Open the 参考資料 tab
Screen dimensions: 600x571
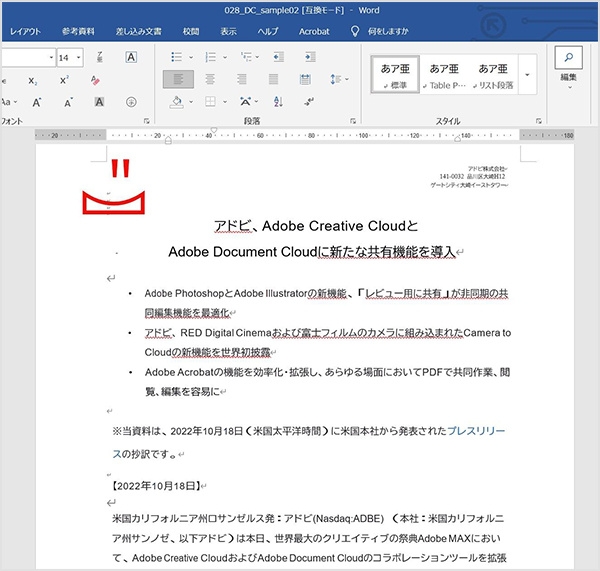pos(78,31)
